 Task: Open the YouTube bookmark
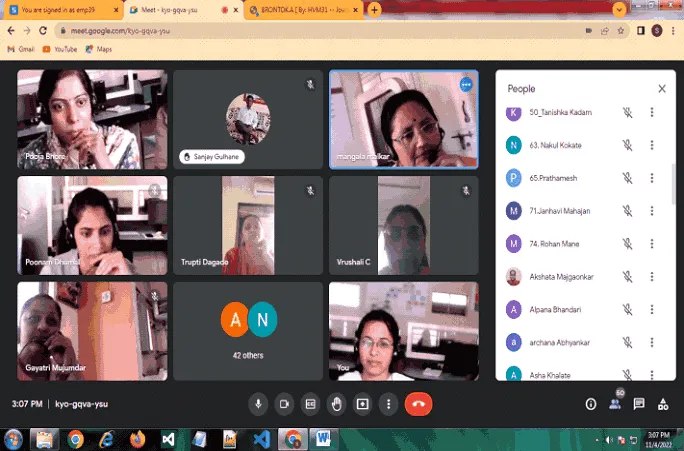coord(60,49)
